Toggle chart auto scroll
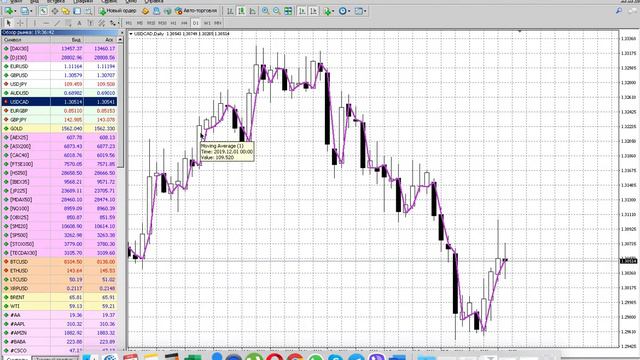Image resolution: width=640 pixels, height=360 pixels. [x=302, y=11]
